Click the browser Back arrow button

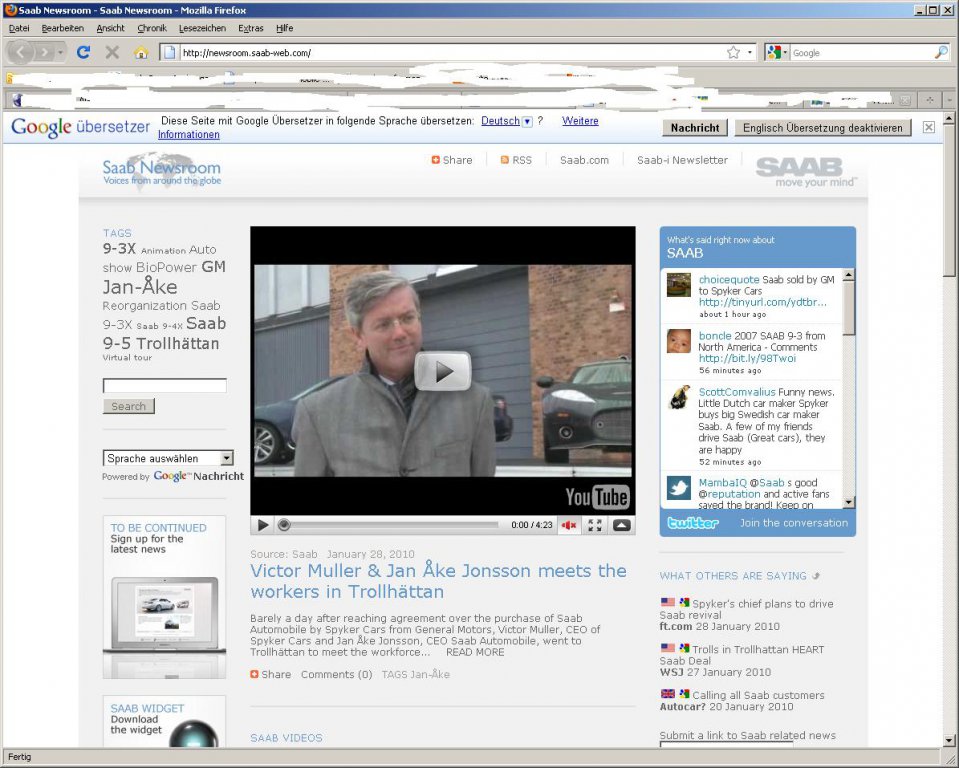click(20, 53)
